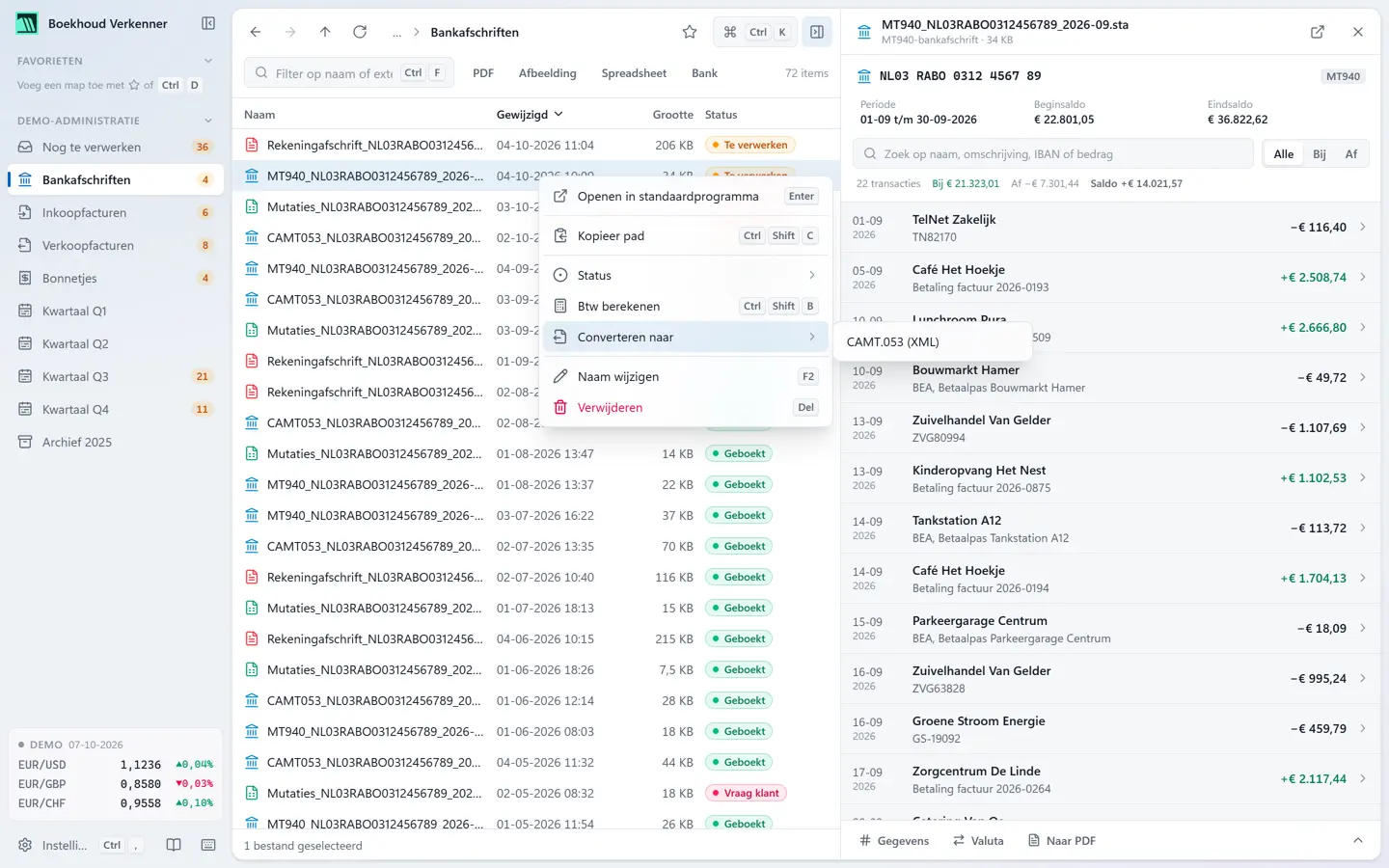The image size is (1389, 868).
Task: Collapse the Demo-administratie section
Action: click(208, 121)
